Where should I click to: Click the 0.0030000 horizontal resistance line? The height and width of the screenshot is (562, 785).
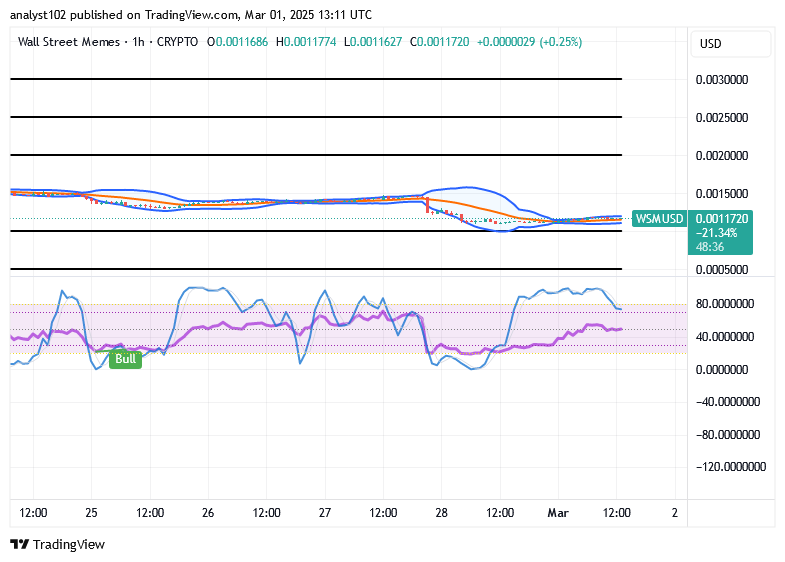(316, 79)
